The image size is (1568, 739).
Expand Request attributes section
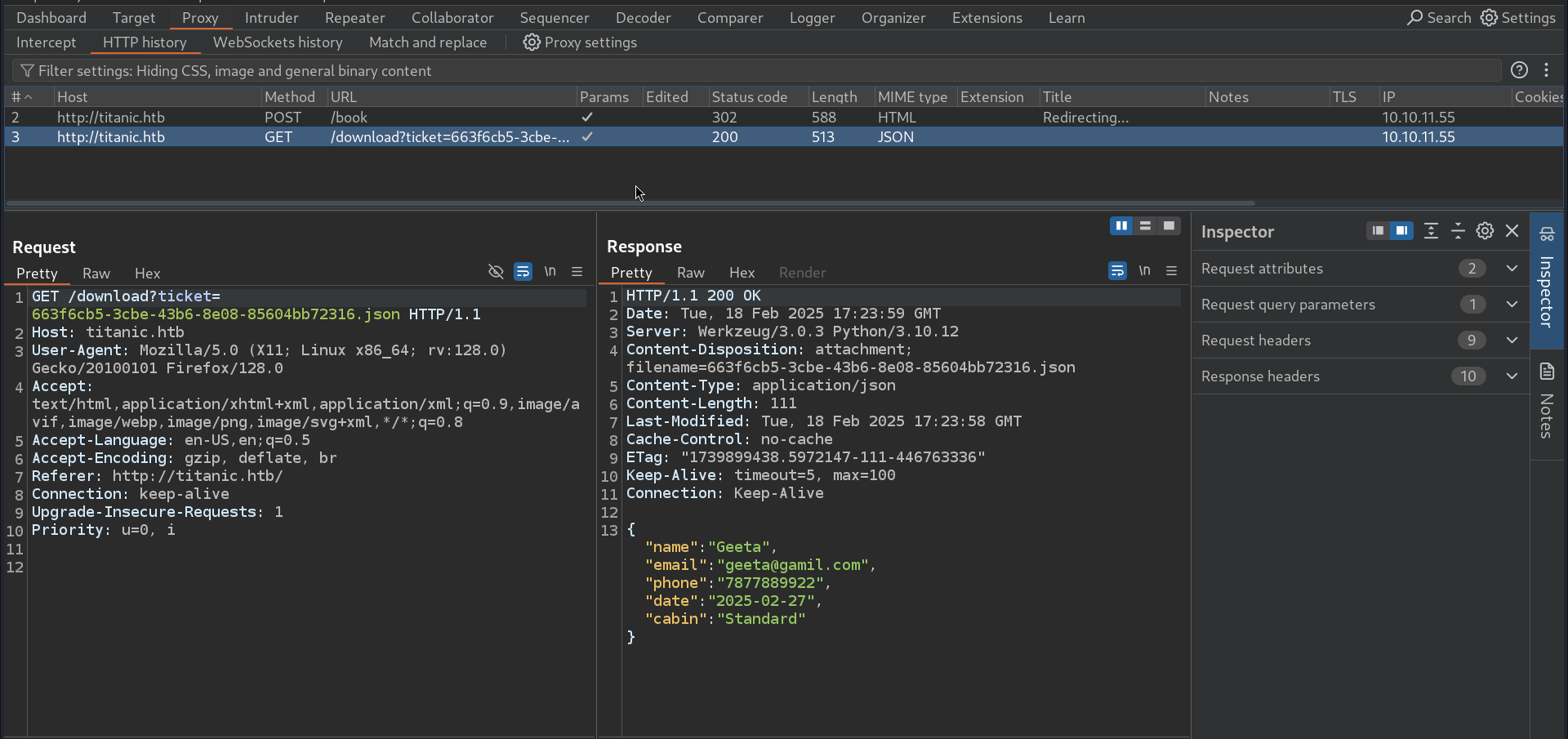1512,269
